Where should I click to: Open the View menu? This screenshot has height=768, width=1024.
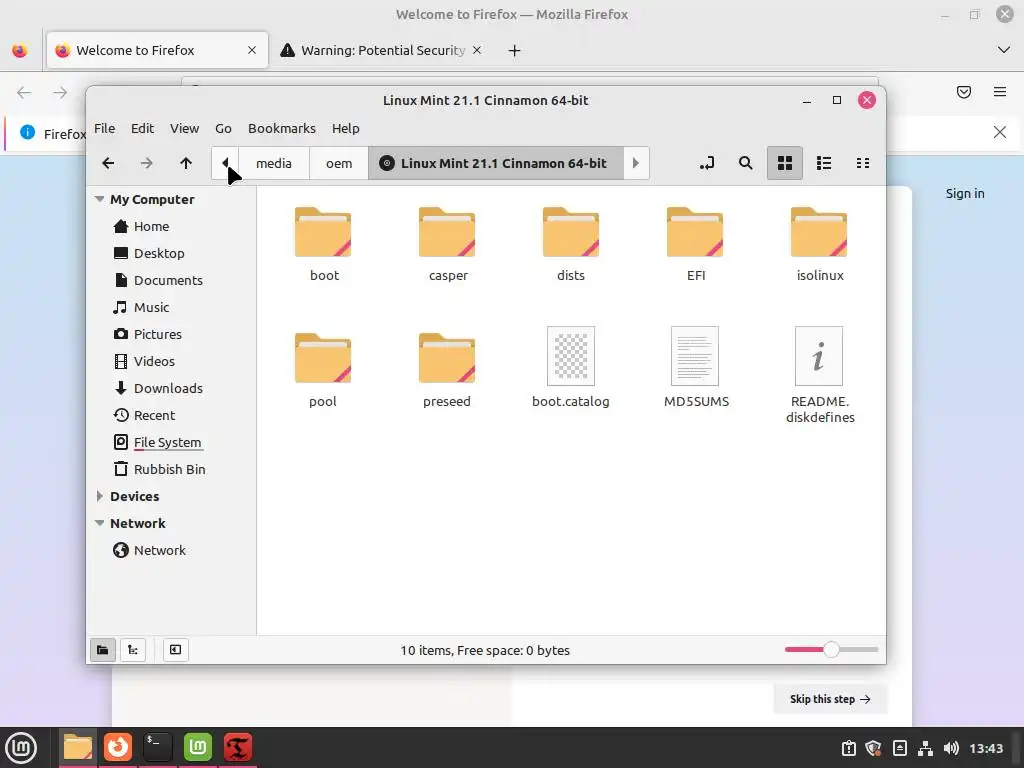[x=185, y=129]
